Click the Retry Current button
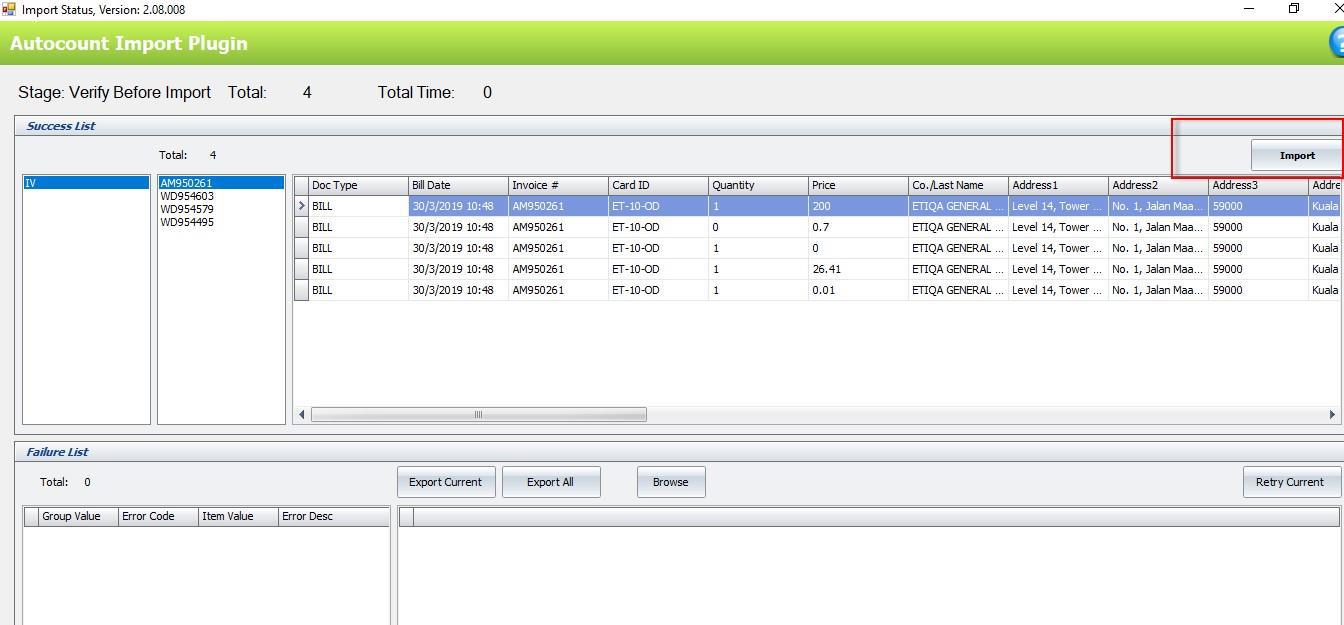The image size is (1344, 625). click(1290, 481)
